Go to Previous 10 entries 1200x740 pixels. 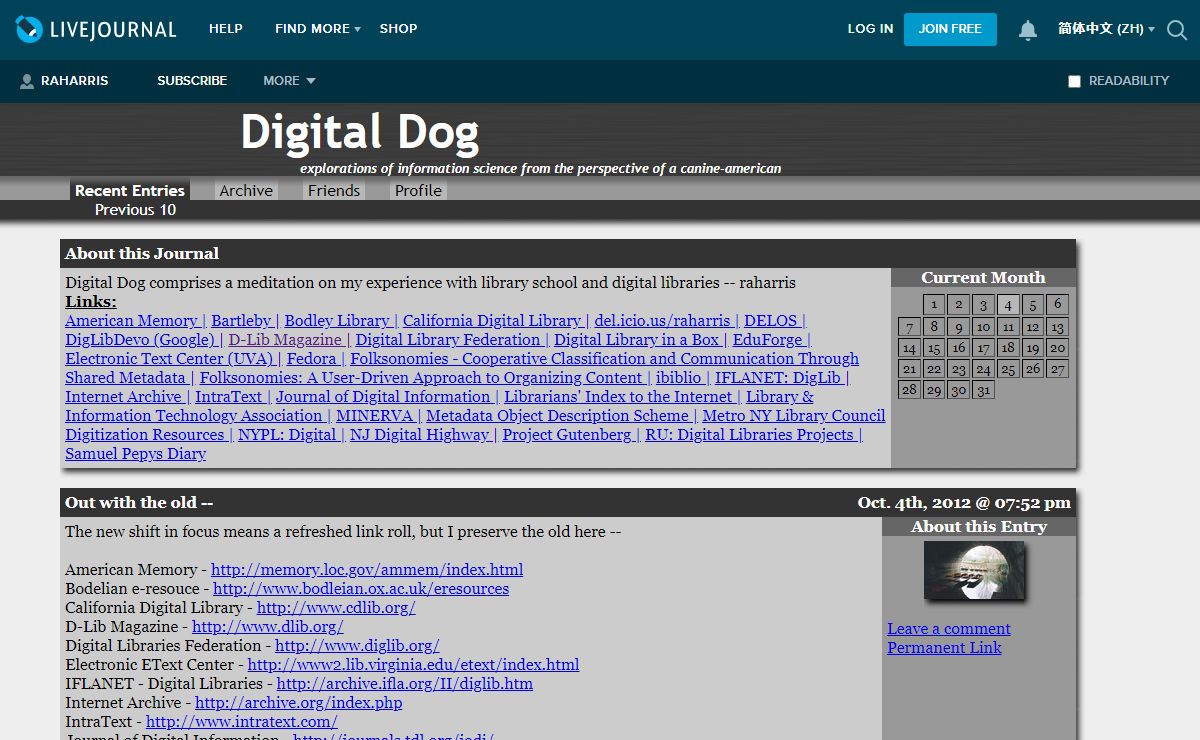click(135, 210)
